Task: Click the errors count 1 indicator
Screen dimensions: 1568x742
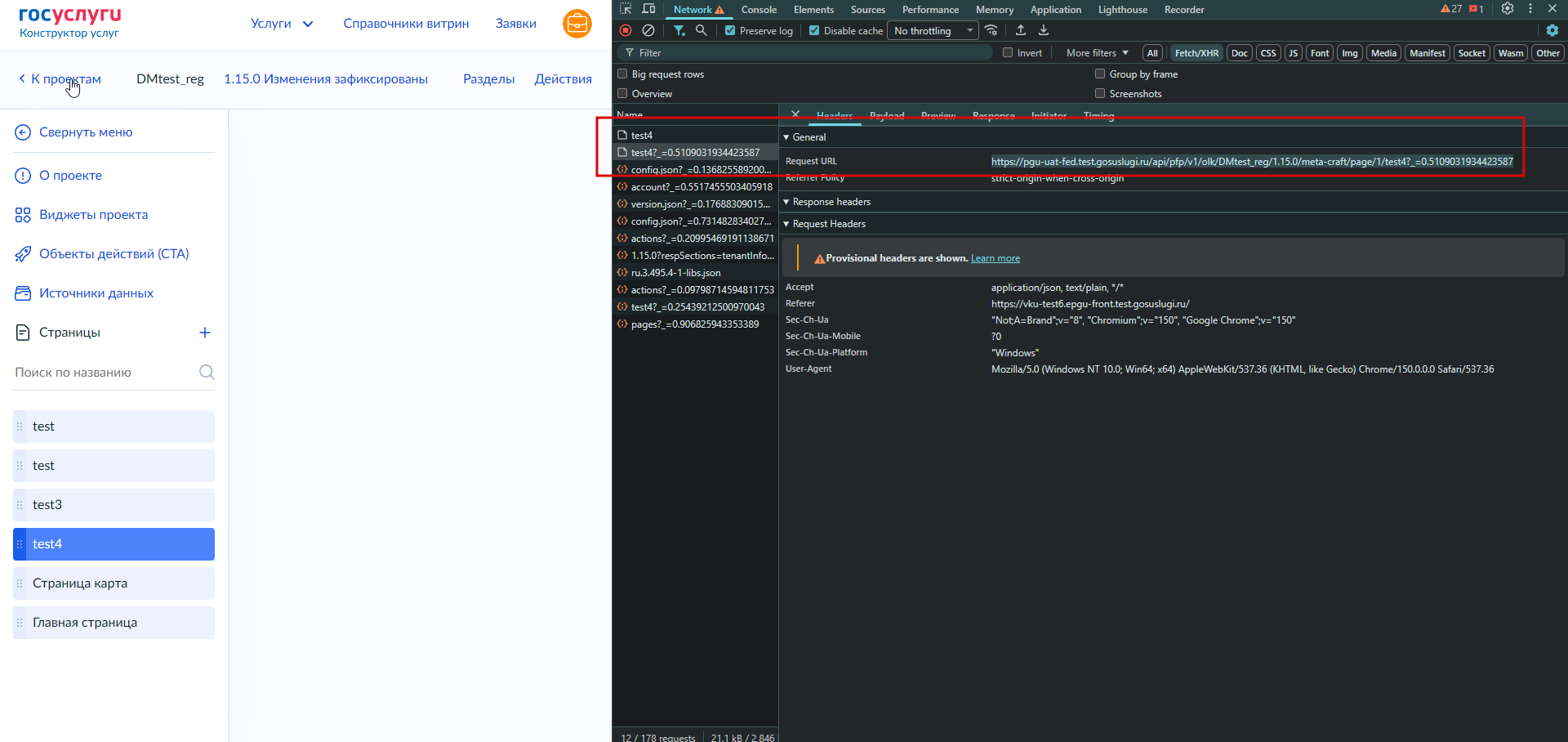Action: pos(1477,9)
